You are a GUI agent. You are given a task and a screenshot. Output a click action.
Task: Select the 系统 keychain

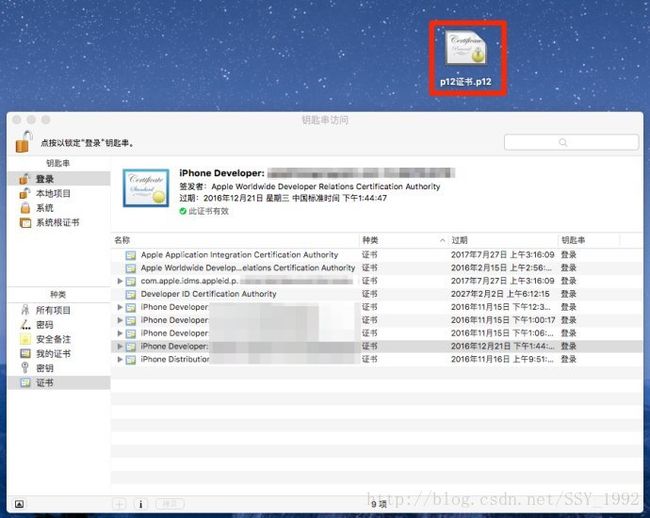59,208
